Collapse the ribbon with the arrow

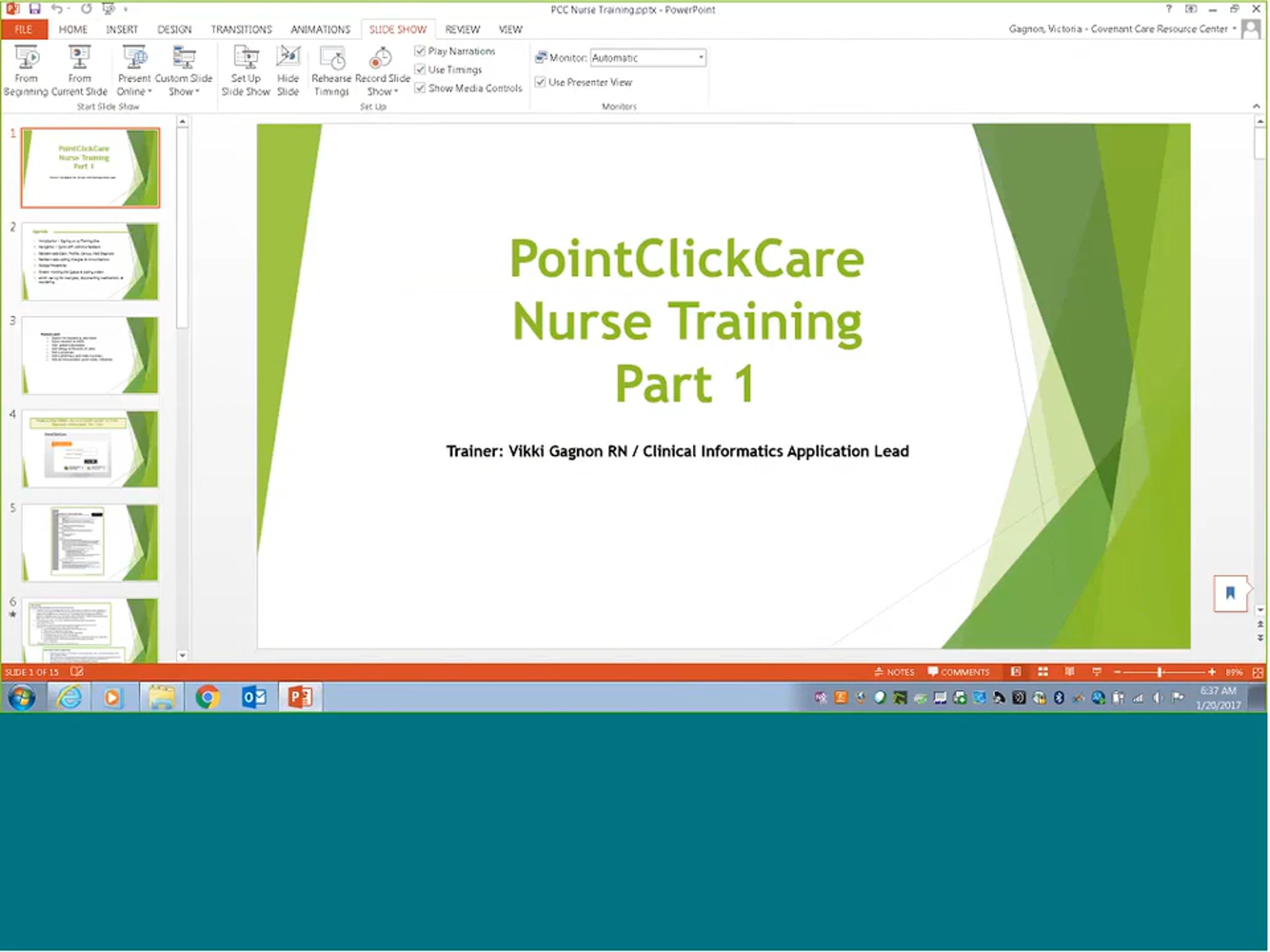1256,106
